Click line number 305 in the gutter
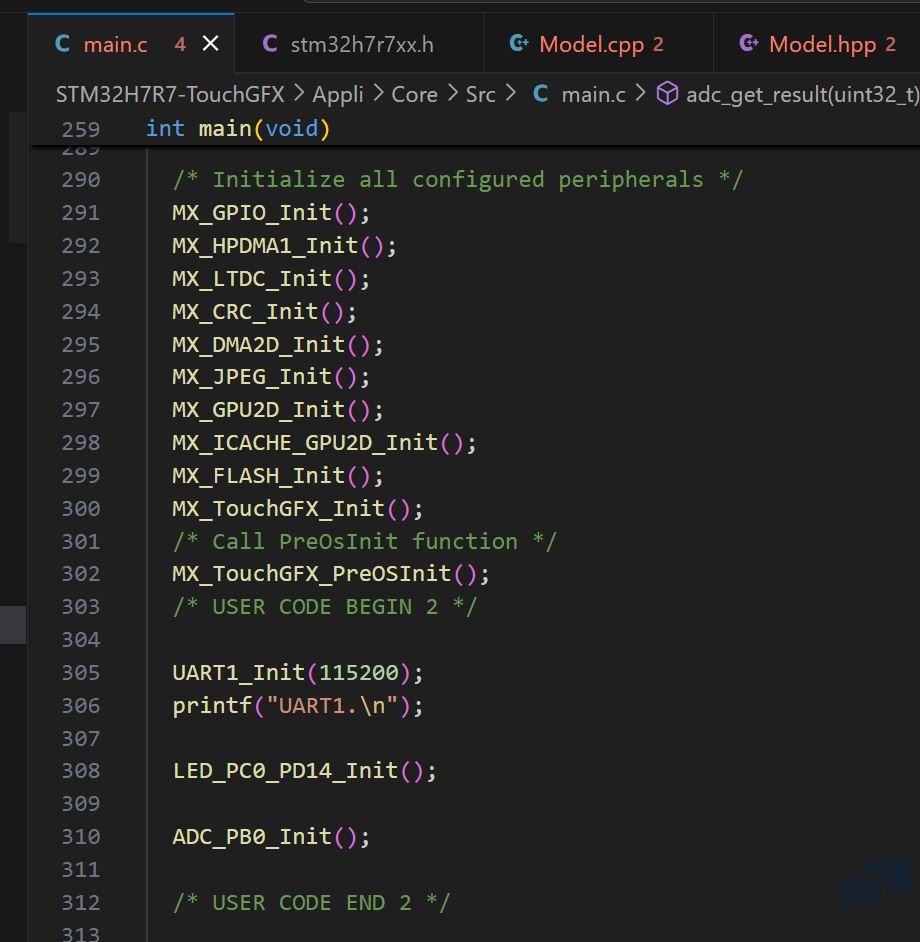920x942 pixels. point(81,672)
